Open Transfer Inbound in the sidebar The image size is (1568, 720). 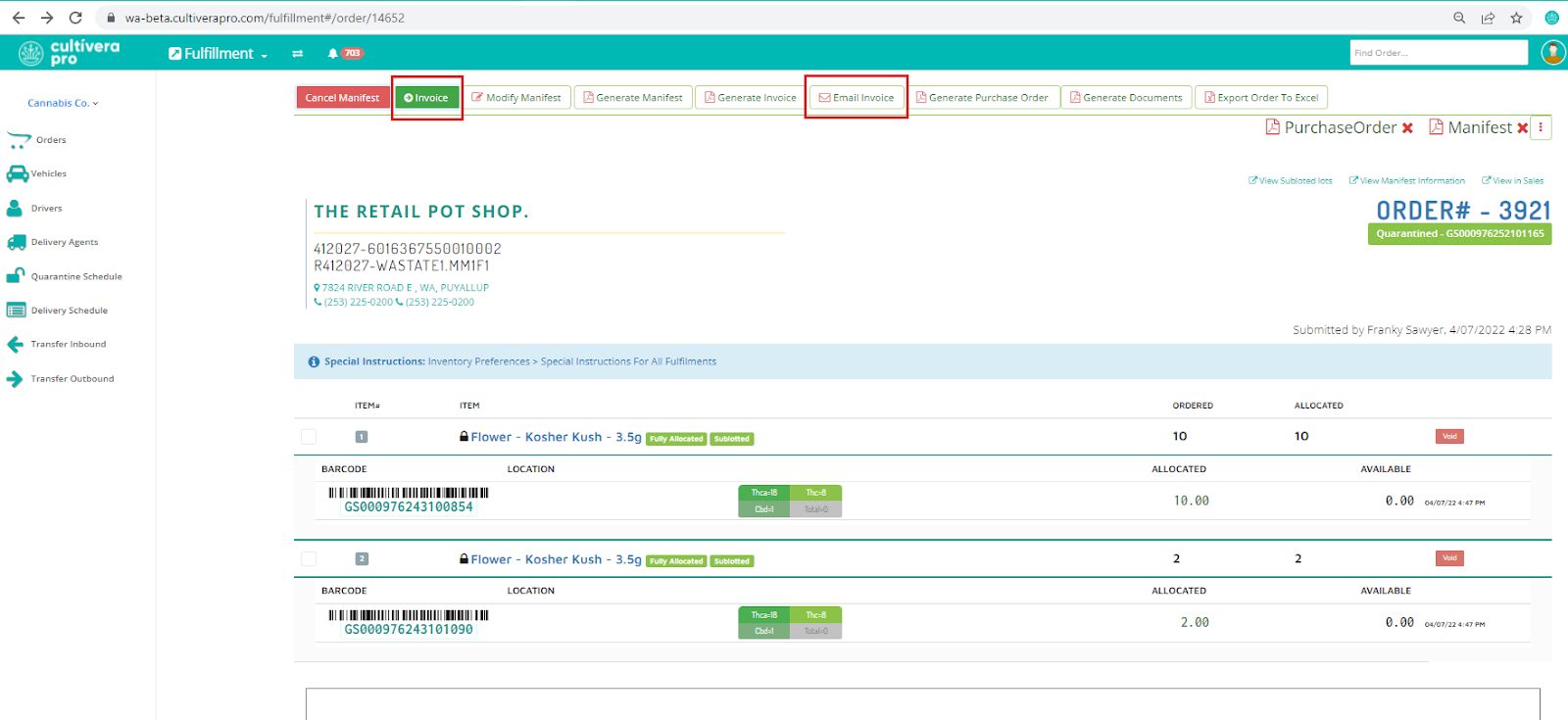click(69, 345)
